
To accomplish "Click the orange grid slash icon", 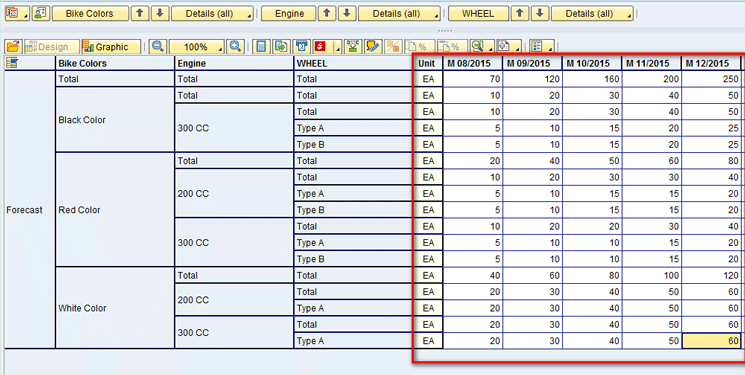I will 393,47.
